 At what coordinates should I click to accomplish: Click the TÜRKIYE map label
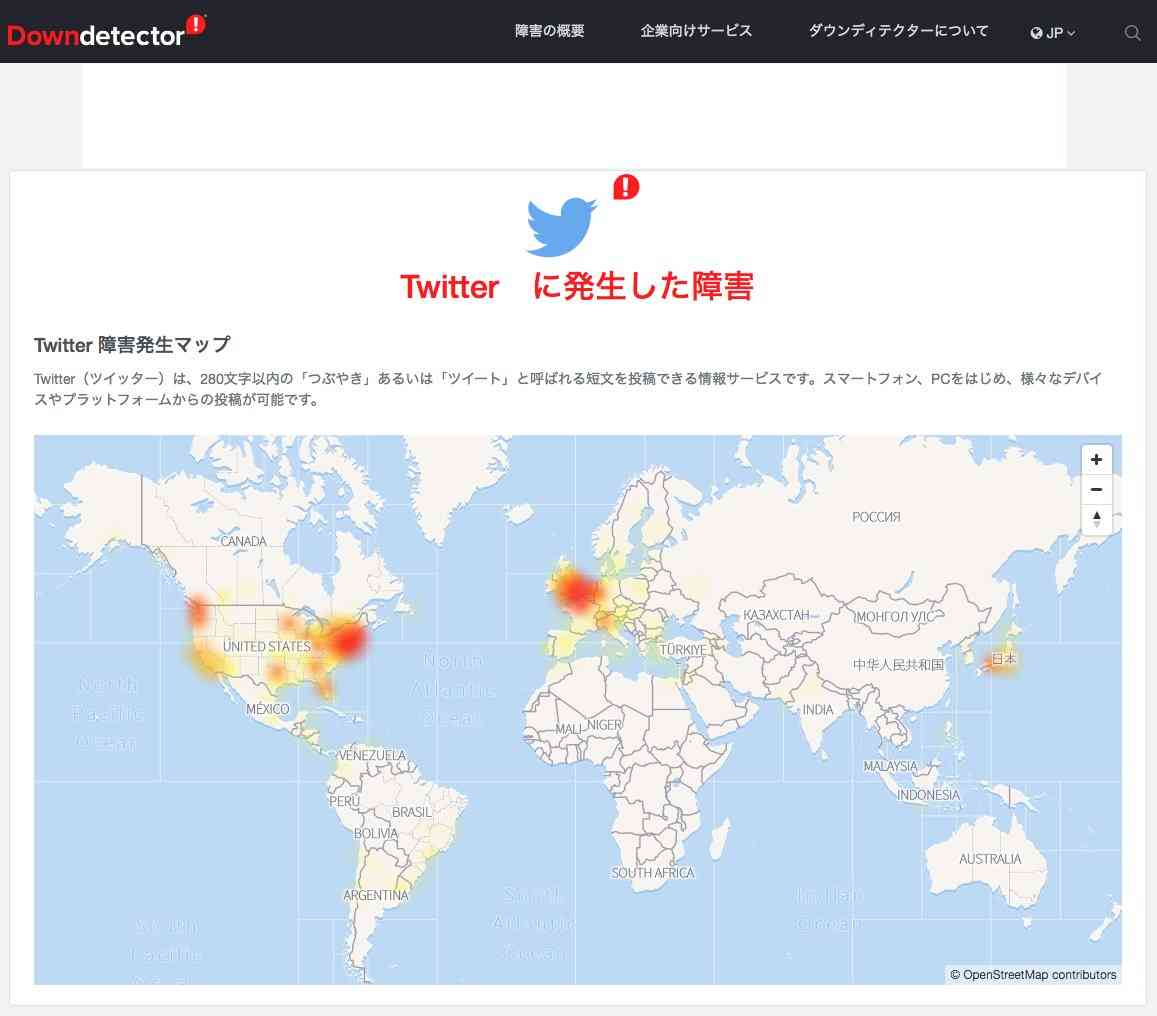(x=683, y=649)
